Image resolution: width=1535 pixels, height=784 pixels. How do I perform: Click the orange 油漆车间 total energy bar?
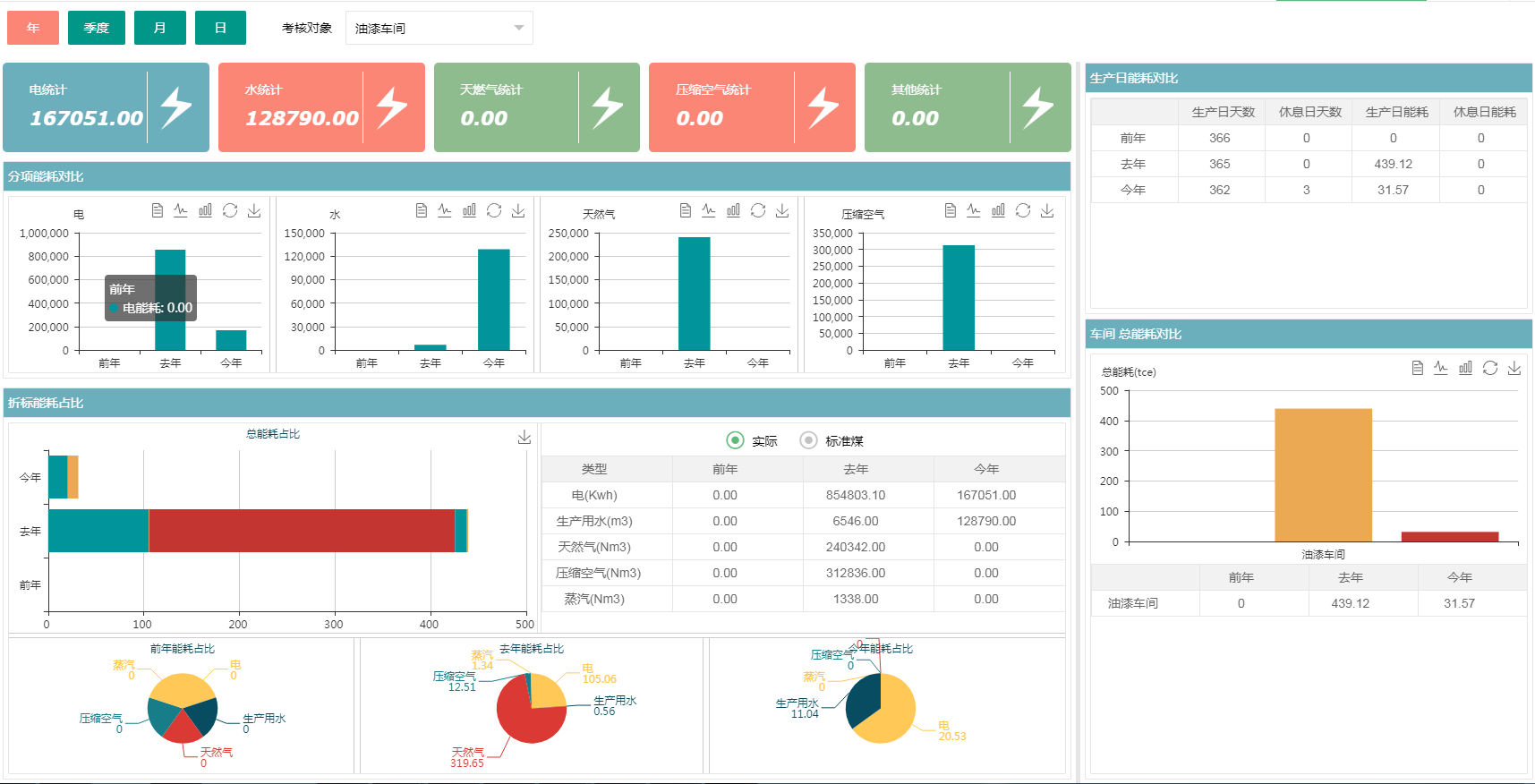pyautogui.click(x=1323, y=474)
